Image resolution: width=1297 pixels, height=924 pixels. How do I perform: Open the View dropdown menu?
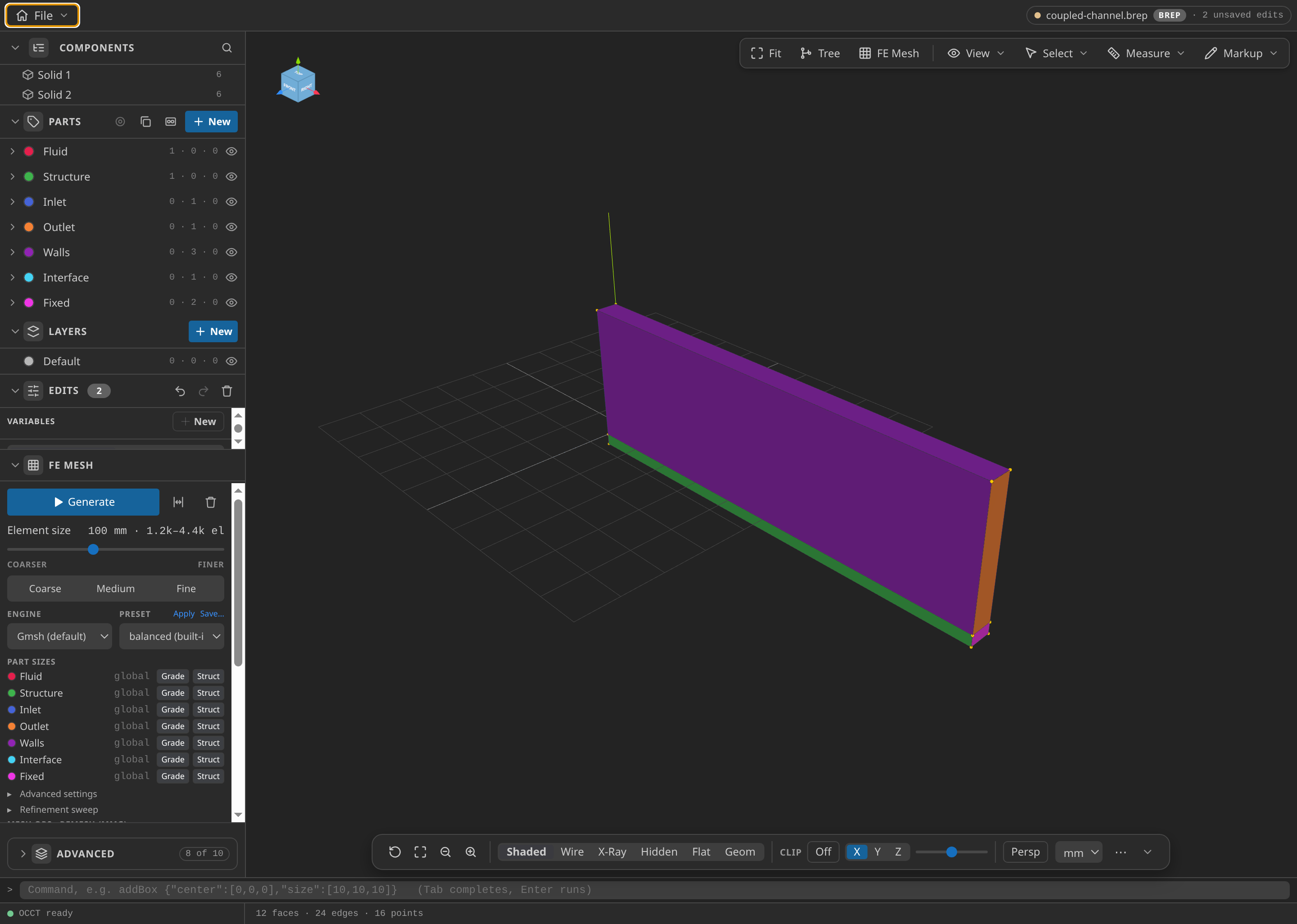click(x=976, y=54)
